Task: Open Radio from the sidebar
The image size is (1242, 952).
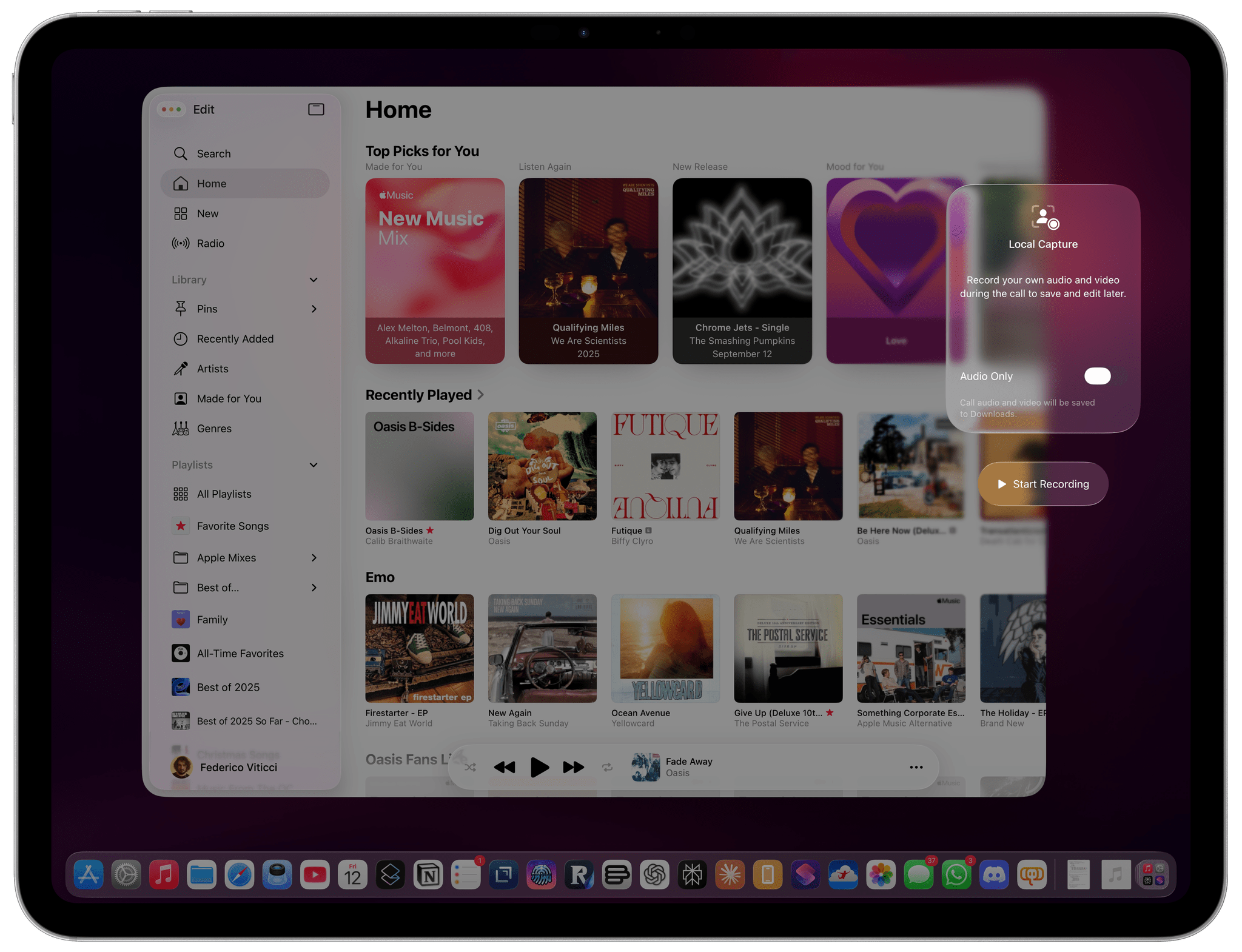Action: (x=210, y=243)
